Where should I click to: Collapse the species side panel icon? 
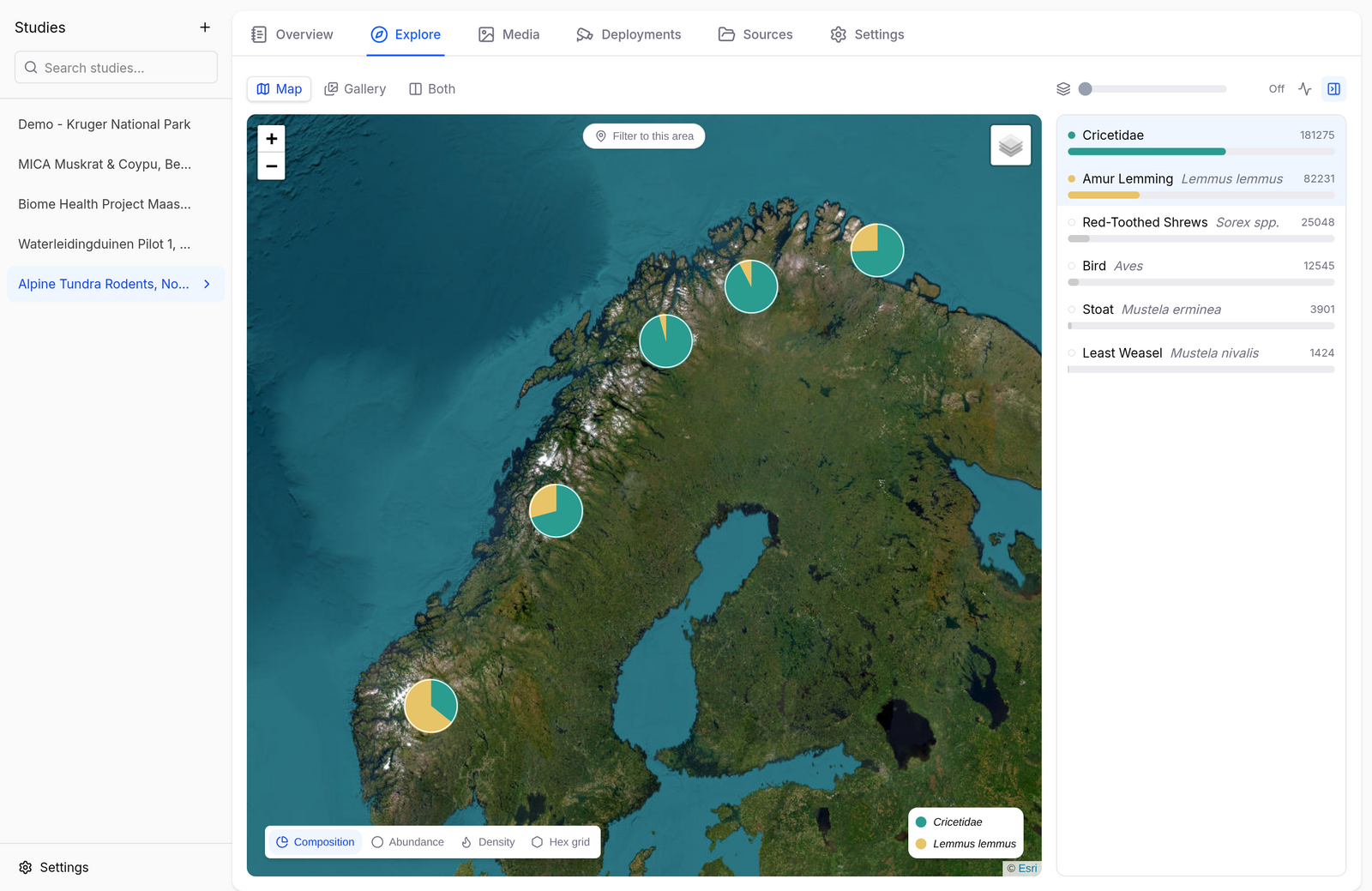1333,89
